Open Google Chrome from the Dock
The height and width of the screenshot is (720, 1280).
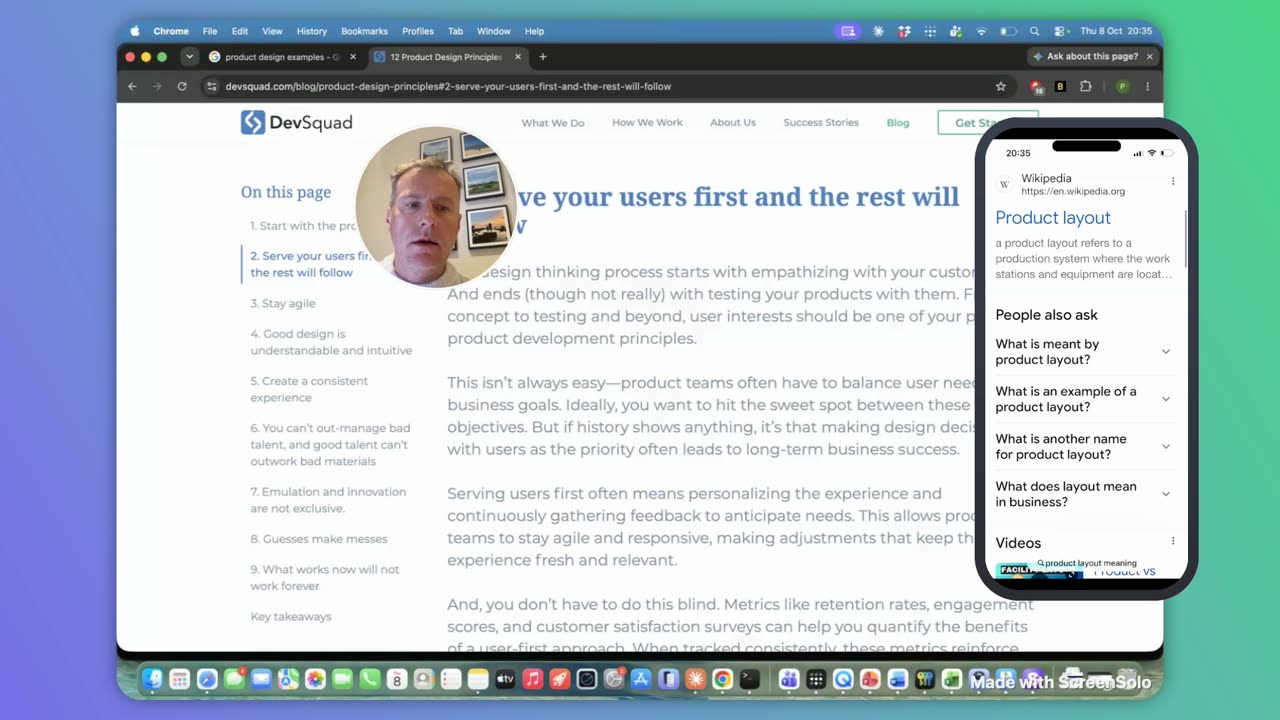[722, 680]
